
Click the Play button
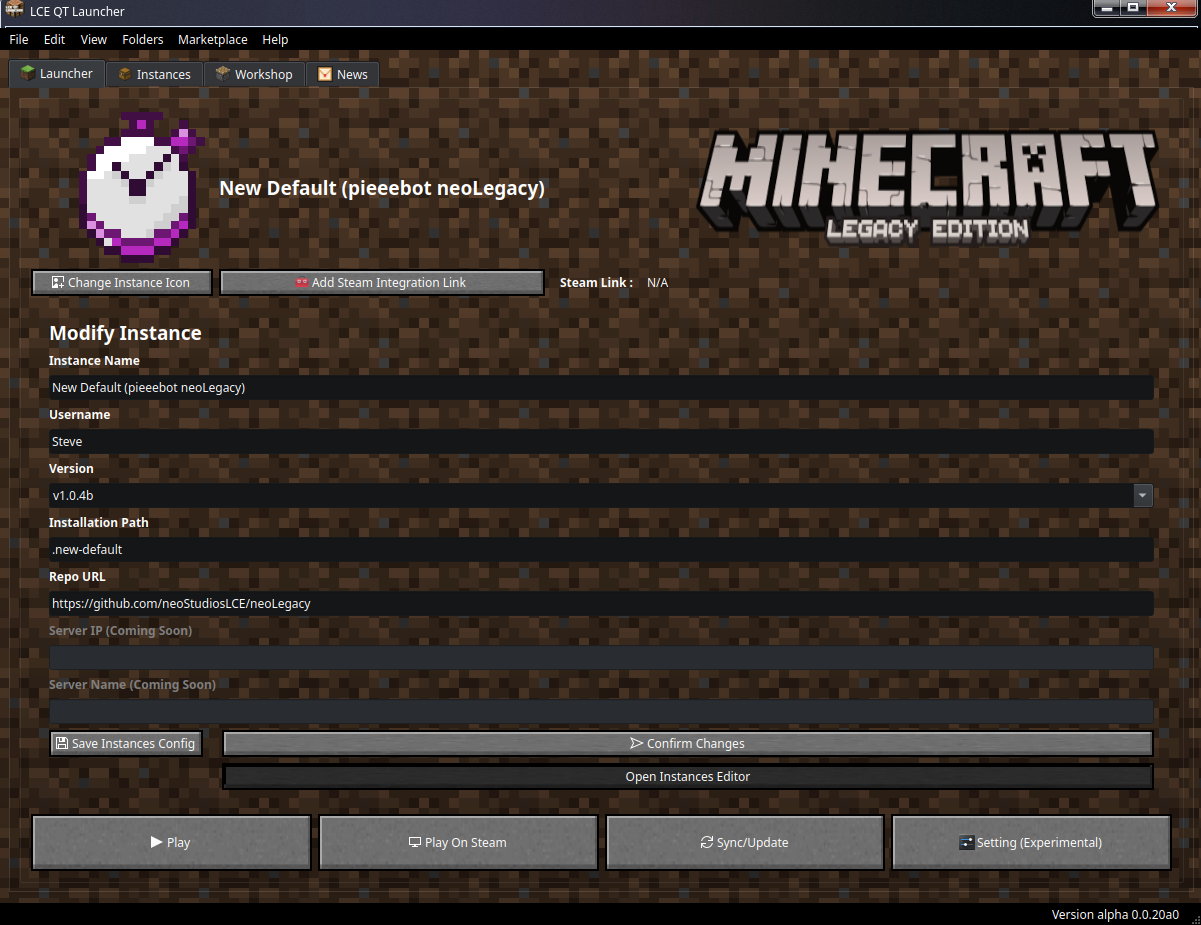[171, 842]
